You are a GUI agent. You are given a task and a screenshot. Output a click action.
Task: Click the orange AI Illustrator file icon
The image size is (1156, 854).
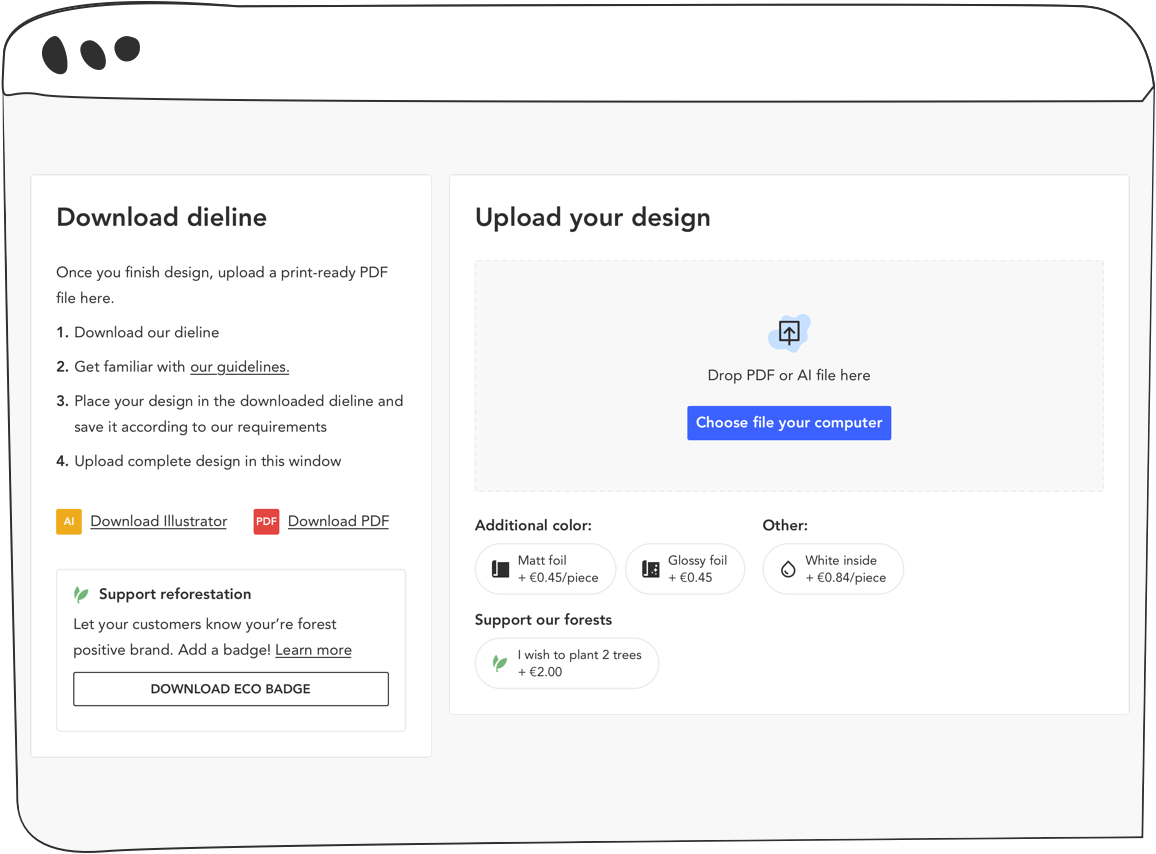(69, 521)
